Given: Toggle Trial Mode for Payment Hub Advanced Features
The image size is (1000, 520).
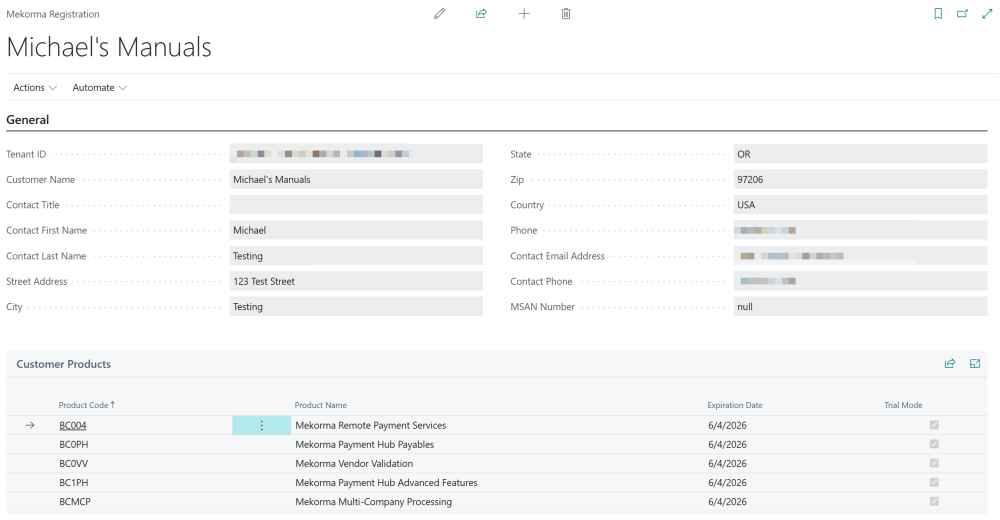Looking at the screenshot, I should (x=934, y=482).
